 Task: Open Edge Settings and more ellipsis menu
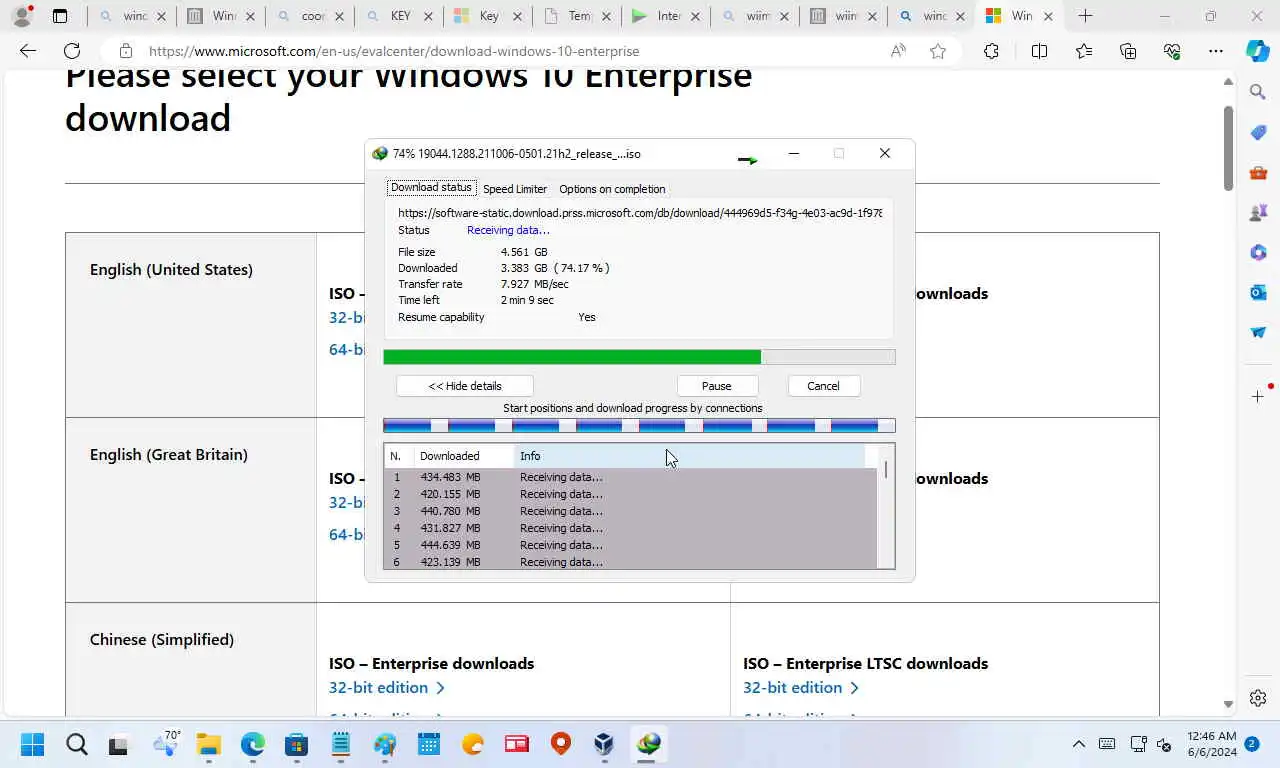coord(1216,51)
